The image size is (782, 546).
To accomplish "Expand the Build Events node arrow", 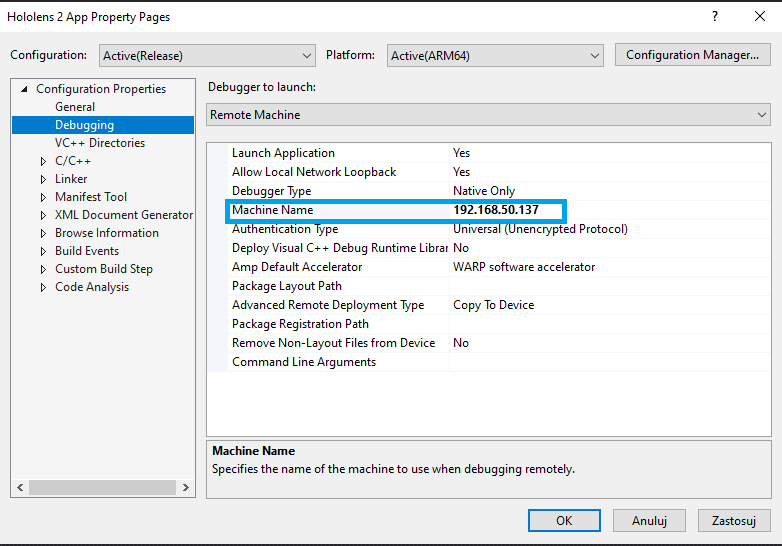I will tap(43, 251).
